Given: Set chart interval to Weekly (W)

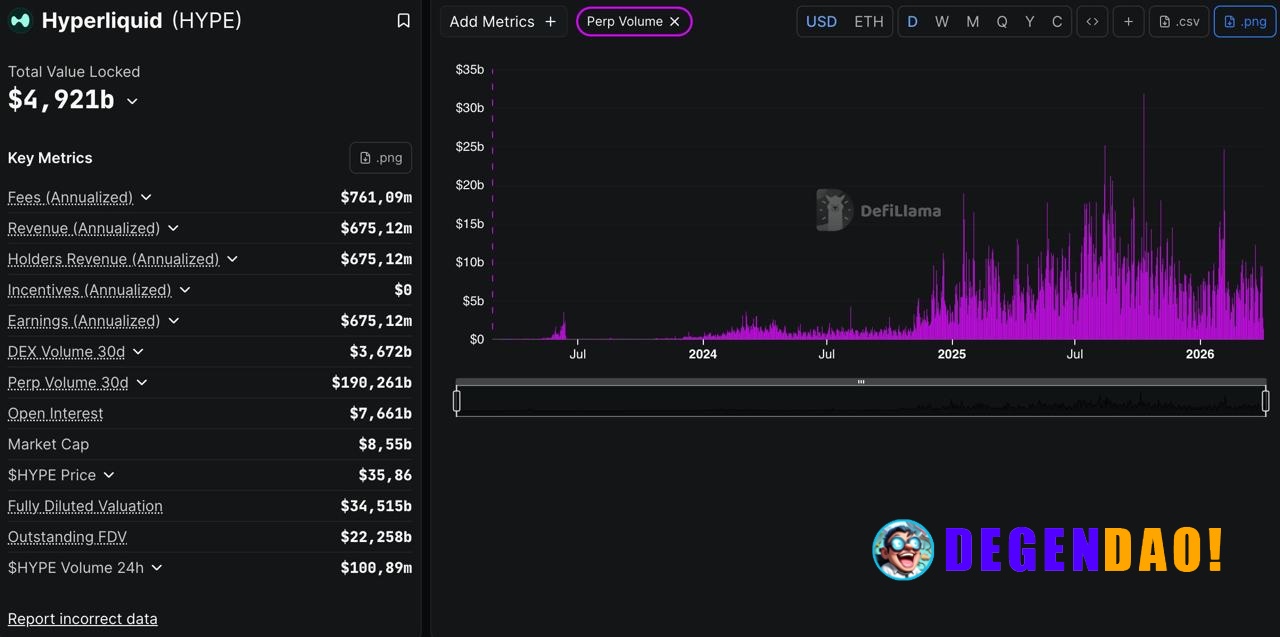Looking at the screenshot, I should (x=942, y=22).
